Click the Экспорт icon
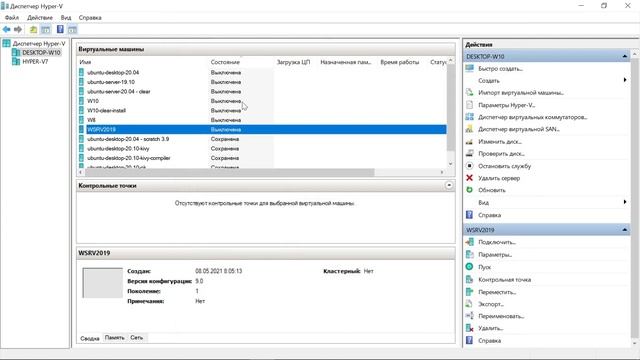 (469, 304)
